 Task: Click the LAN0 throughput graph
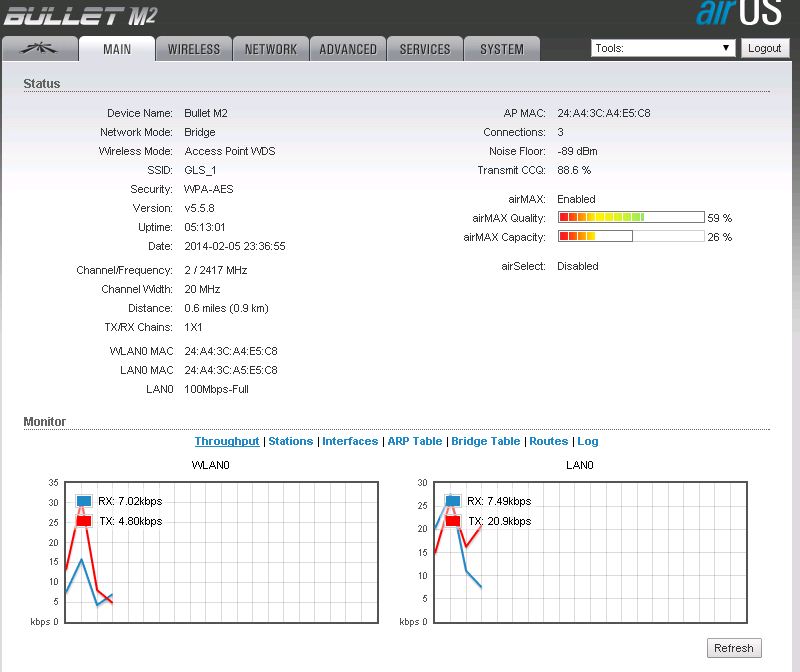pyautogui.click(x=590, y=552)
